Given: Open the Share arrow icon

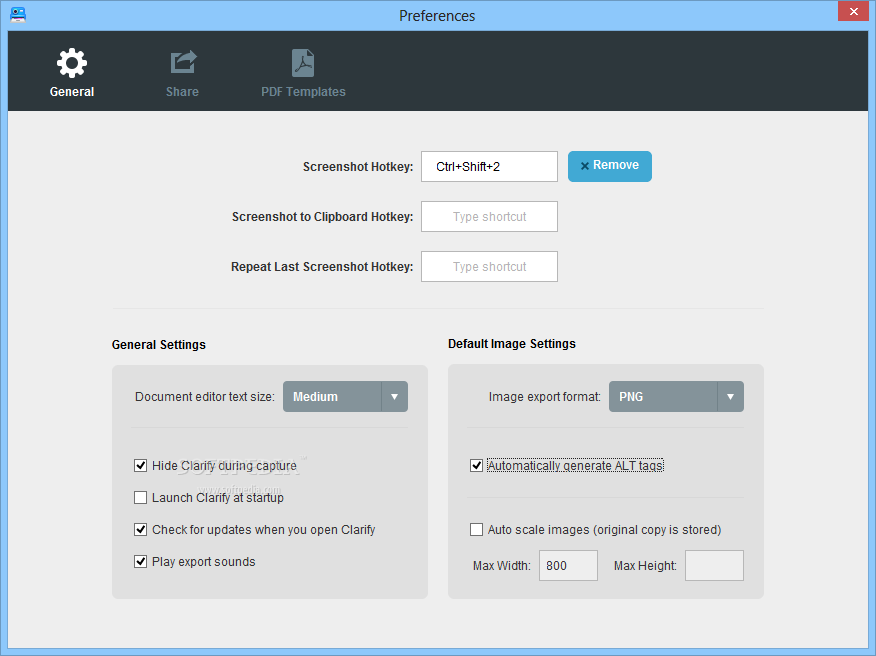Looking at the screenshot, I should pos(183,63).
